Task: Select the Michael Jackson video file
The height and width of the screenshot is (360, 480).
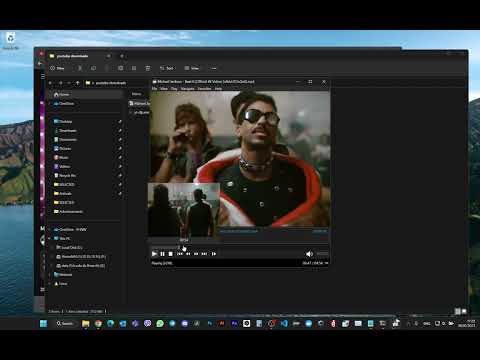Action: 139,103
